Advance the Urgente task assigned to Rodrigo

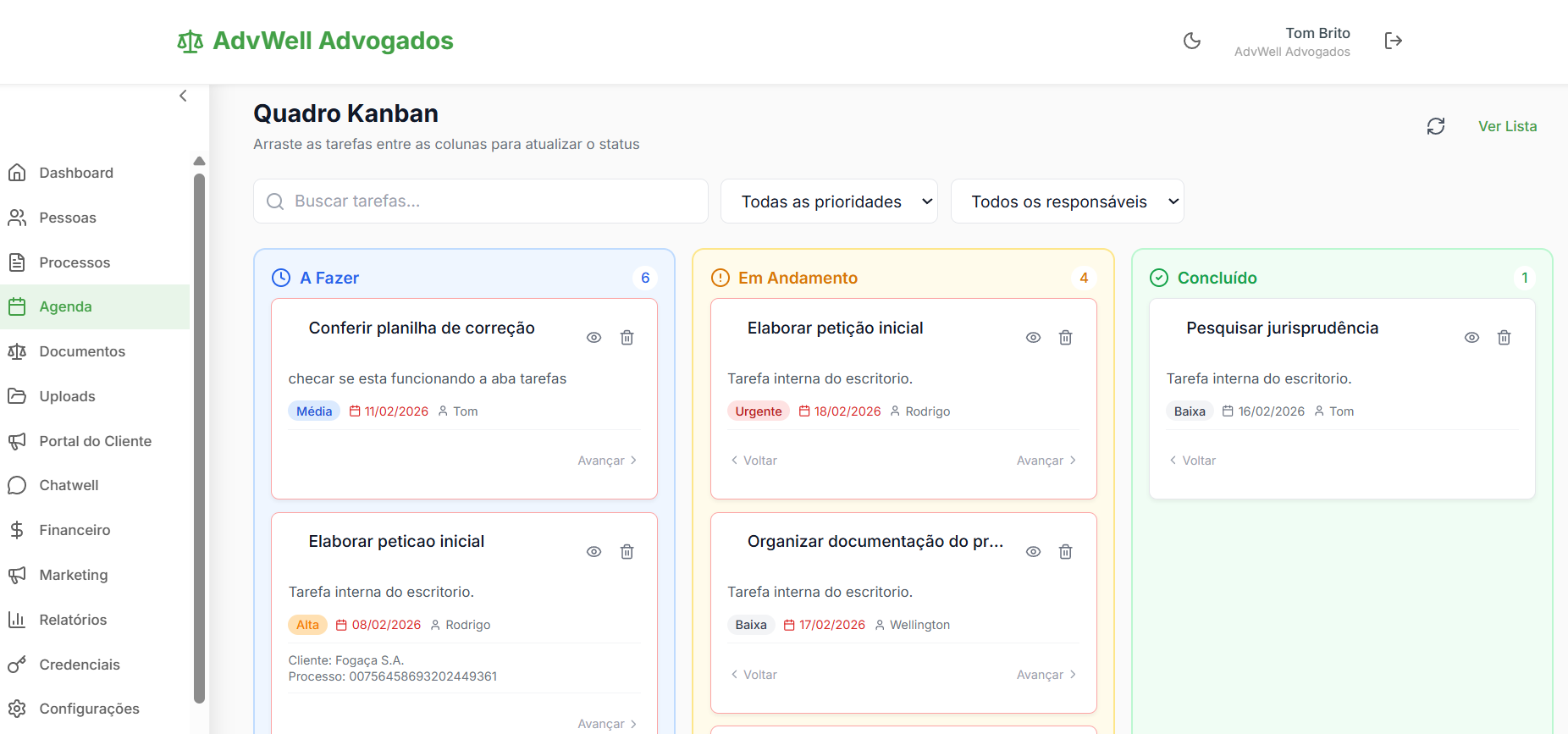click(1046, 461)
